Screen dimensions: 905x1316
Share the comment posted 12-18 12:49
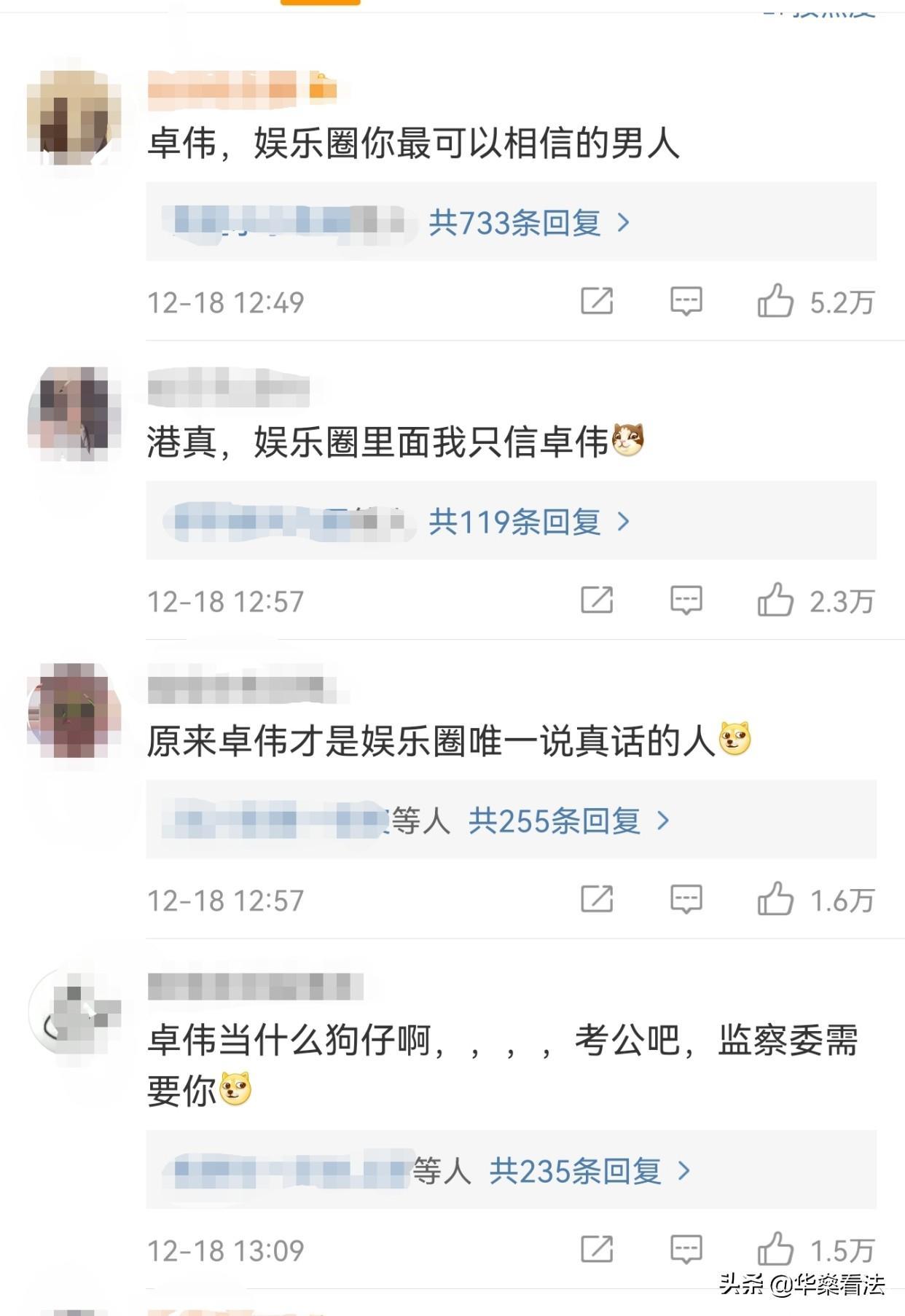(597, 301)
